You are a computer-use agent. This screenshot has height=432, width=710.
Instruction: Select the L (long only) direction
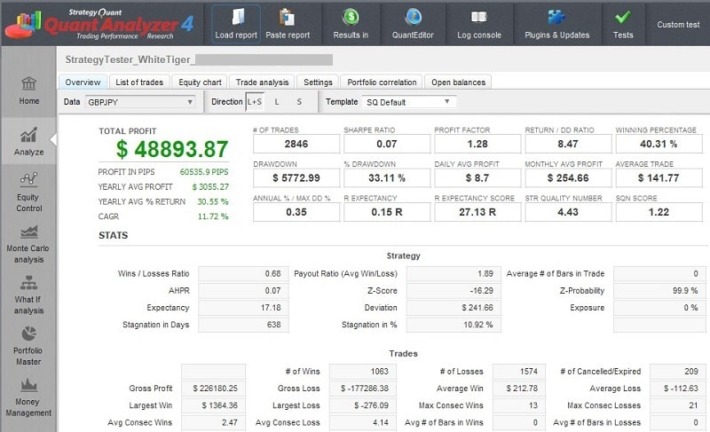click(x=277, y=102)
